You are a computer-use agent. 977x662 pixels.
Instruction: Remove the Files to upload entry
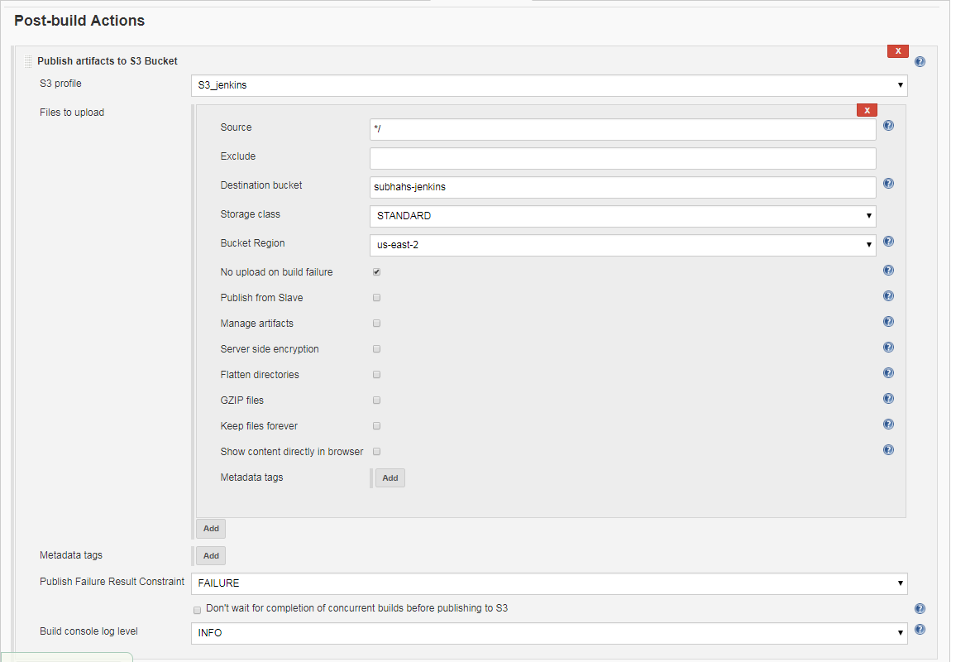(866, 110)
